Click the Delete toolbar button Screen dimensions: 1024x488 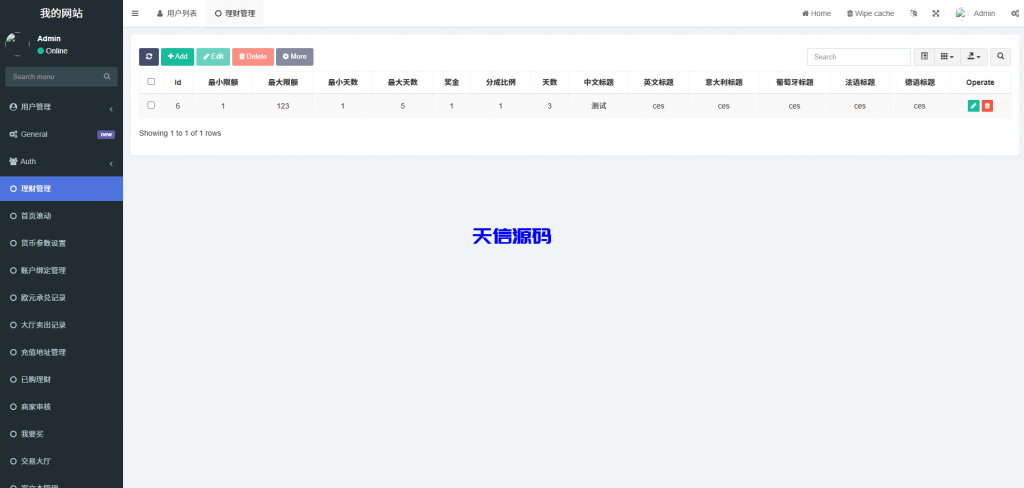[253, 57]
